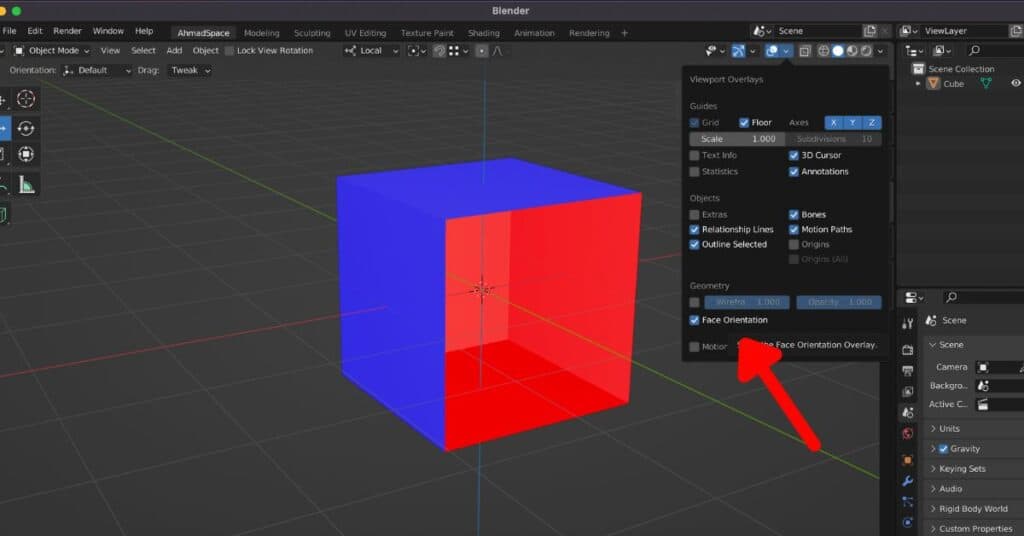Hide the Cube in the outliner
1024x536 pixels.
(x=1015, y=84)
